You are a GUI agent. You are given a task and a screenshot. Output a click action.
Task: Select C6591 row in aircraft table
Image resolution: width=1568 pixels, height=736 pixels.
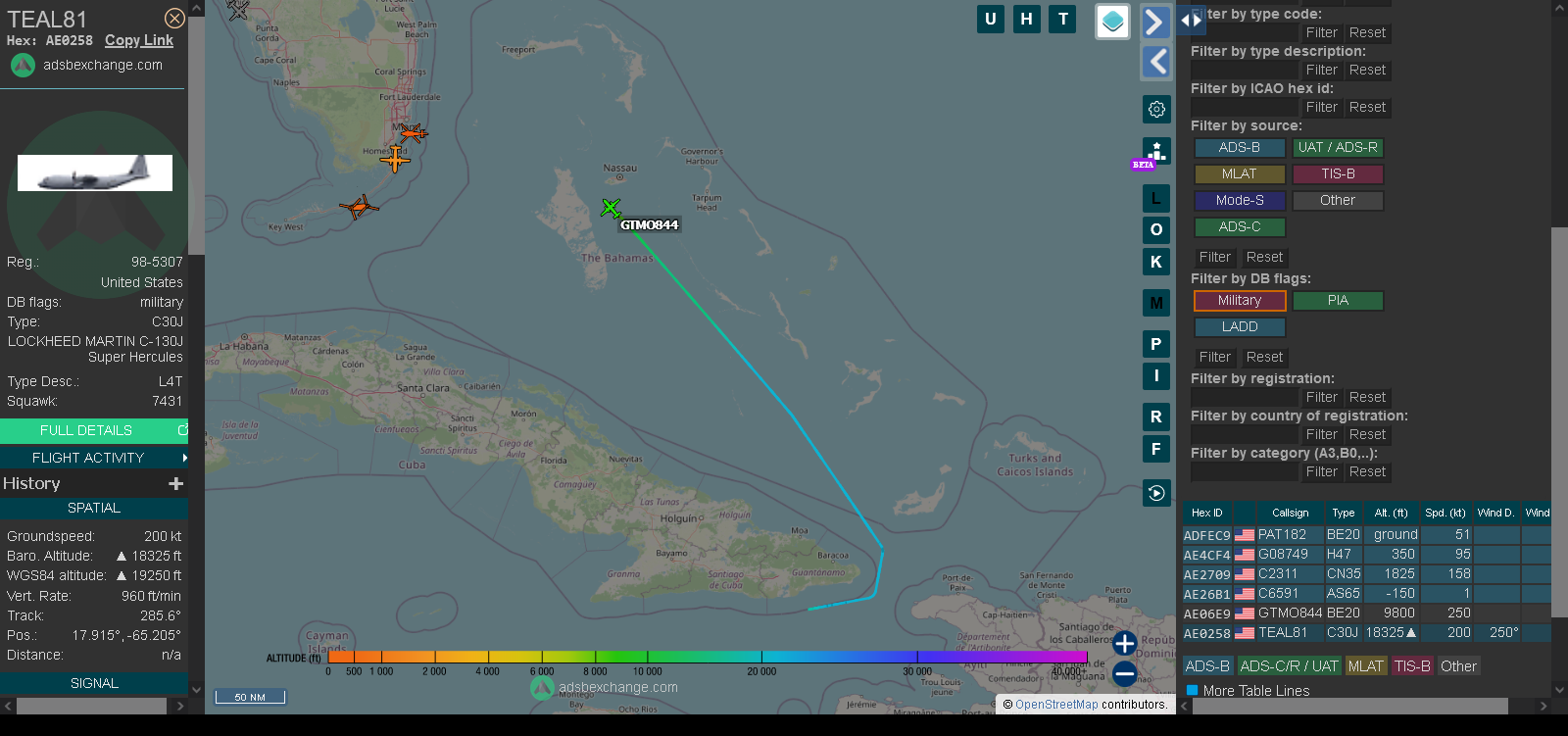click(1366, 594)
